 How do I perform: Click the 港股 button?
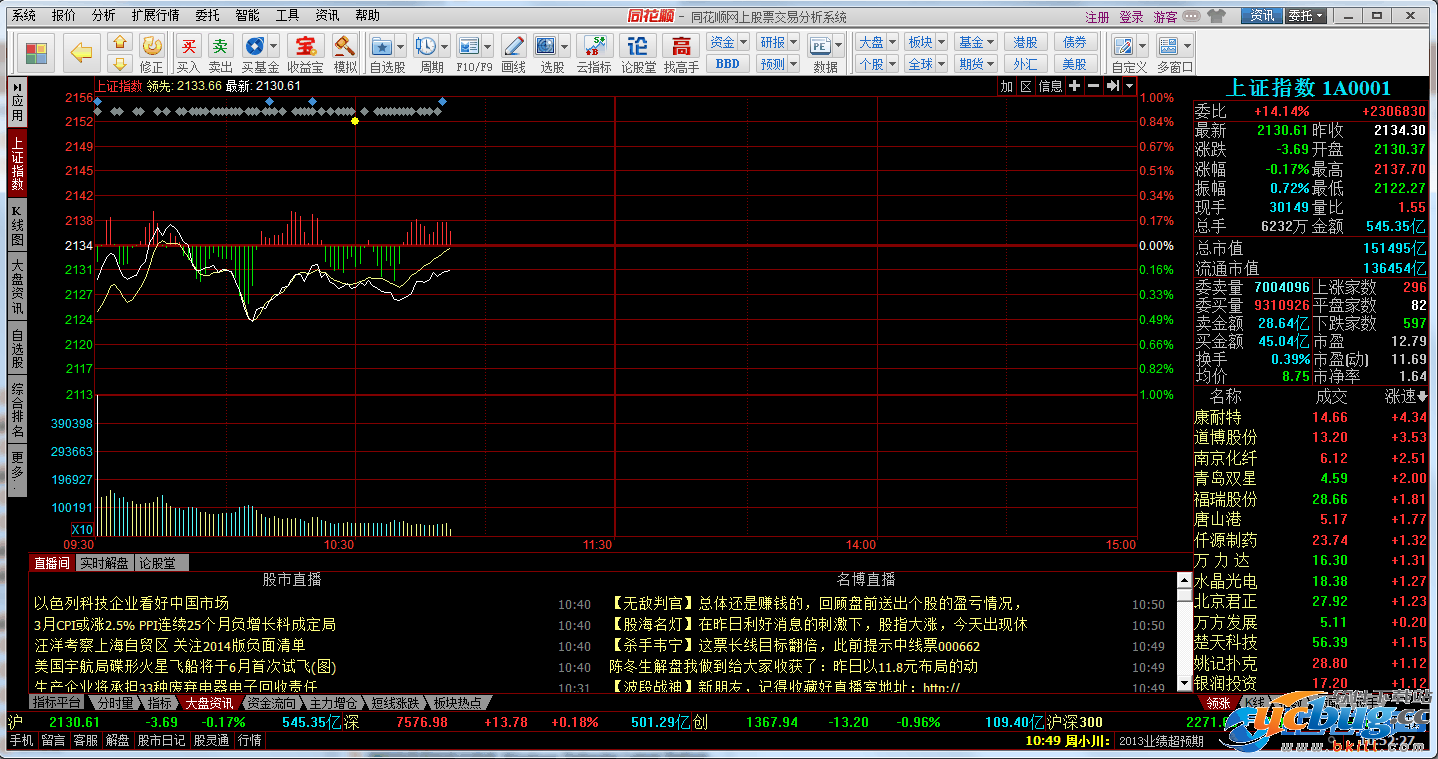pyautogui.click(x=1025, y=42)
